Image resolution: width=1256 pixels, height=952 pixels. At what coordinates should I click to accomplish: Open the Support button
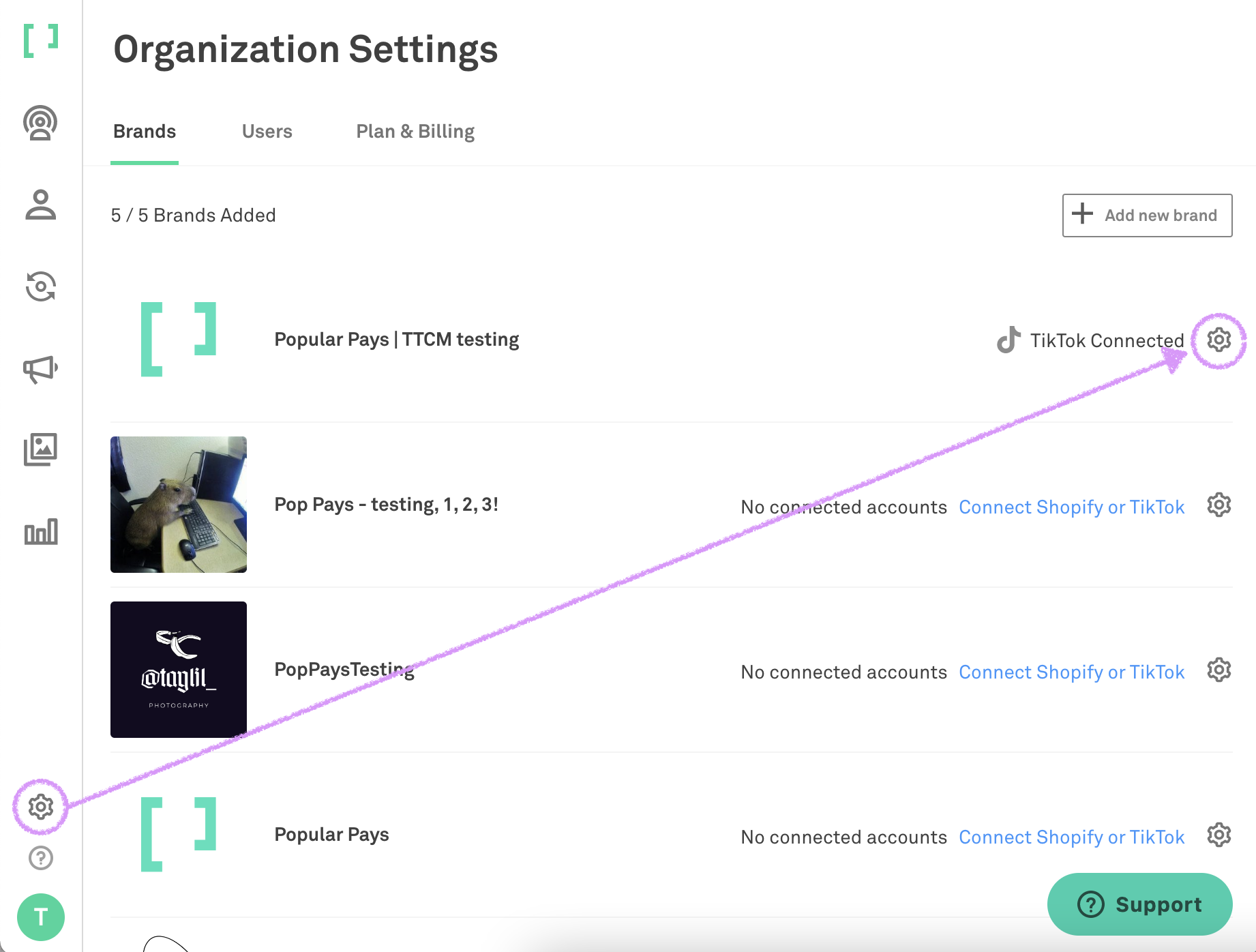coord(1139,904)
